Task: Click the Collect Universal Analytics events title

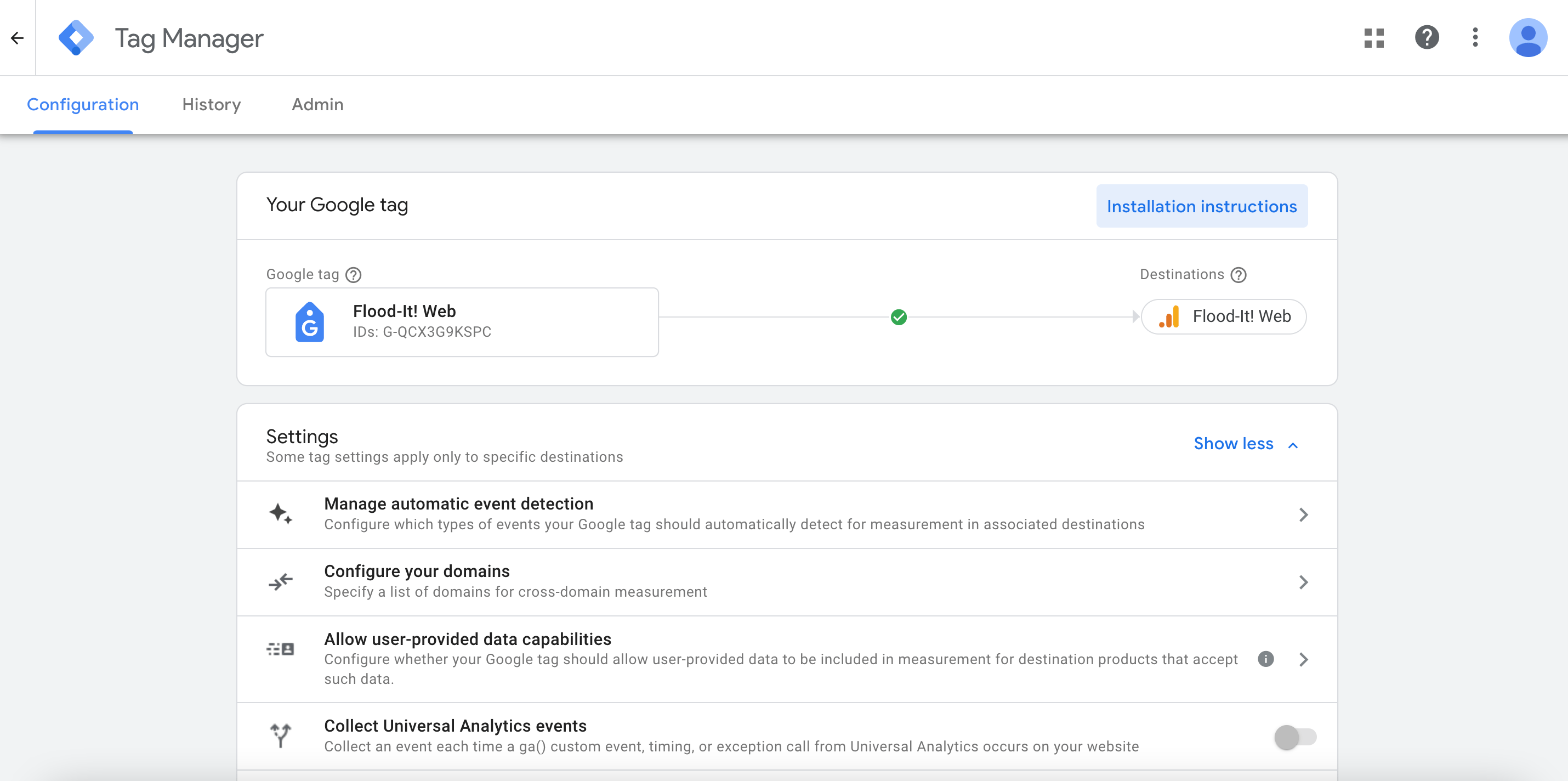Action: pos(455,726)
